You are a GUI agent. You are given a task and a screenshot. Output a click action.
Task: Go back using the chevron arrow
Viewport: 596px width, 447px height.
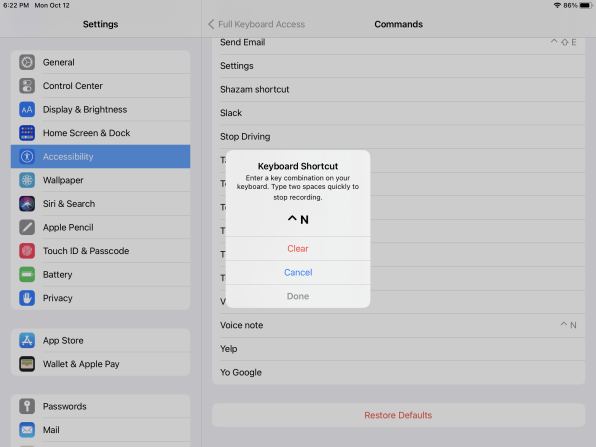pos(211,24)
